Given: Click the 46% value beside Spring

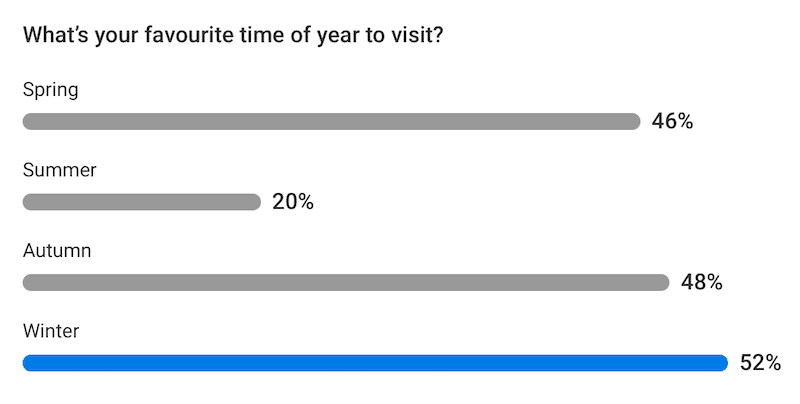Looking at the screenshot, I should (x=672, y=122).
